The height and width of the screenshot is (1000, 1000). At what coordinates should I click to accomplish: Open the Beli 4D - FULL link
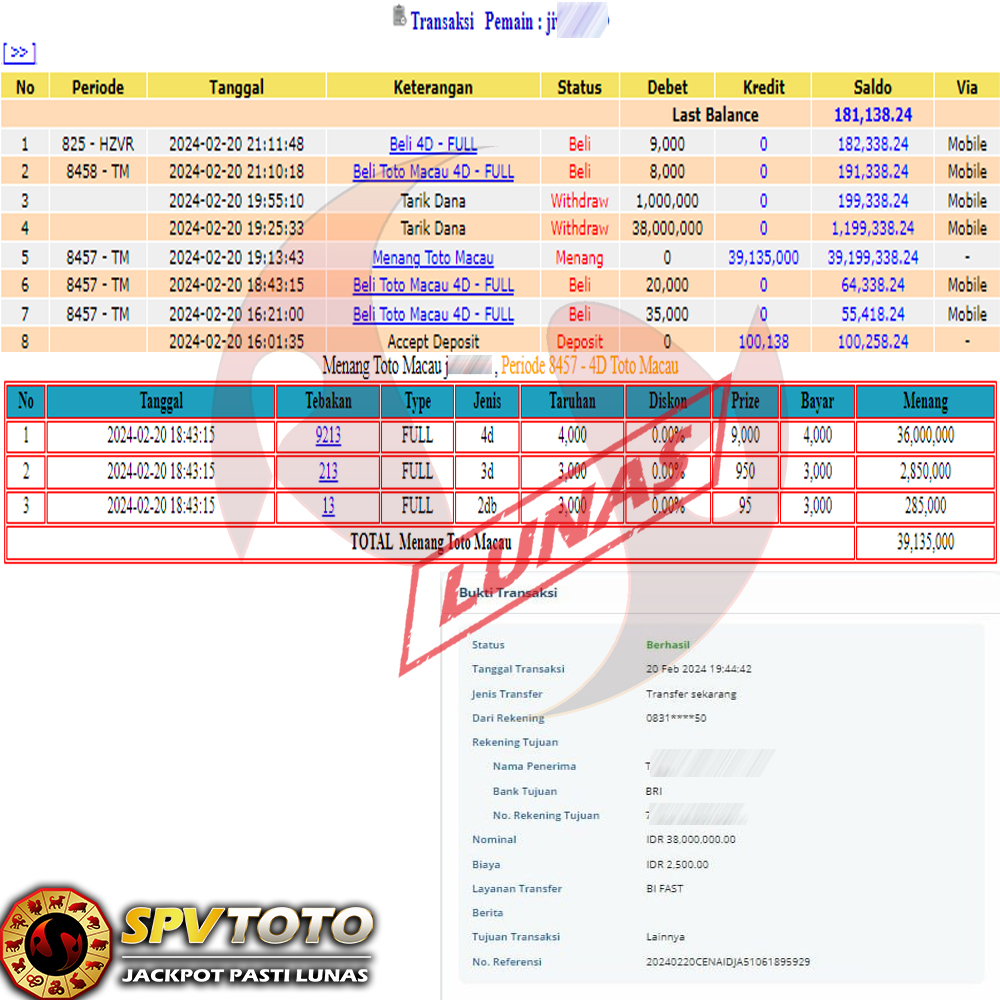point(433,144)
